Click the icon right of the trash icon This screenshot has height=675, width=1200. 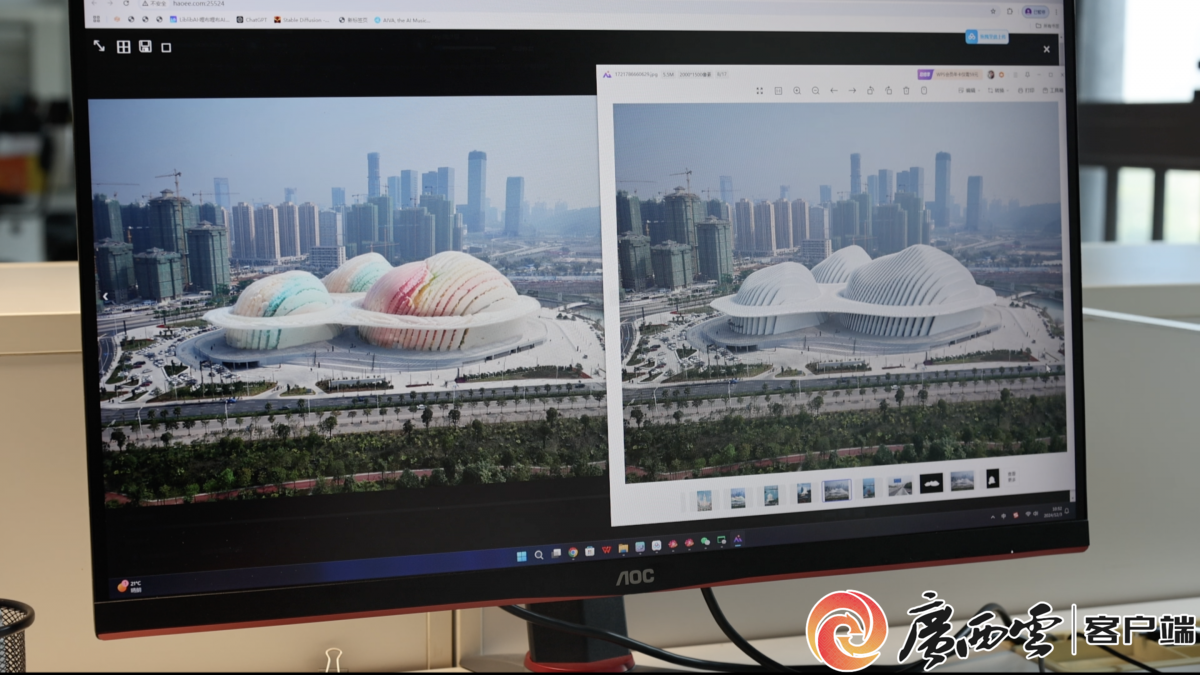pos(924,90)
